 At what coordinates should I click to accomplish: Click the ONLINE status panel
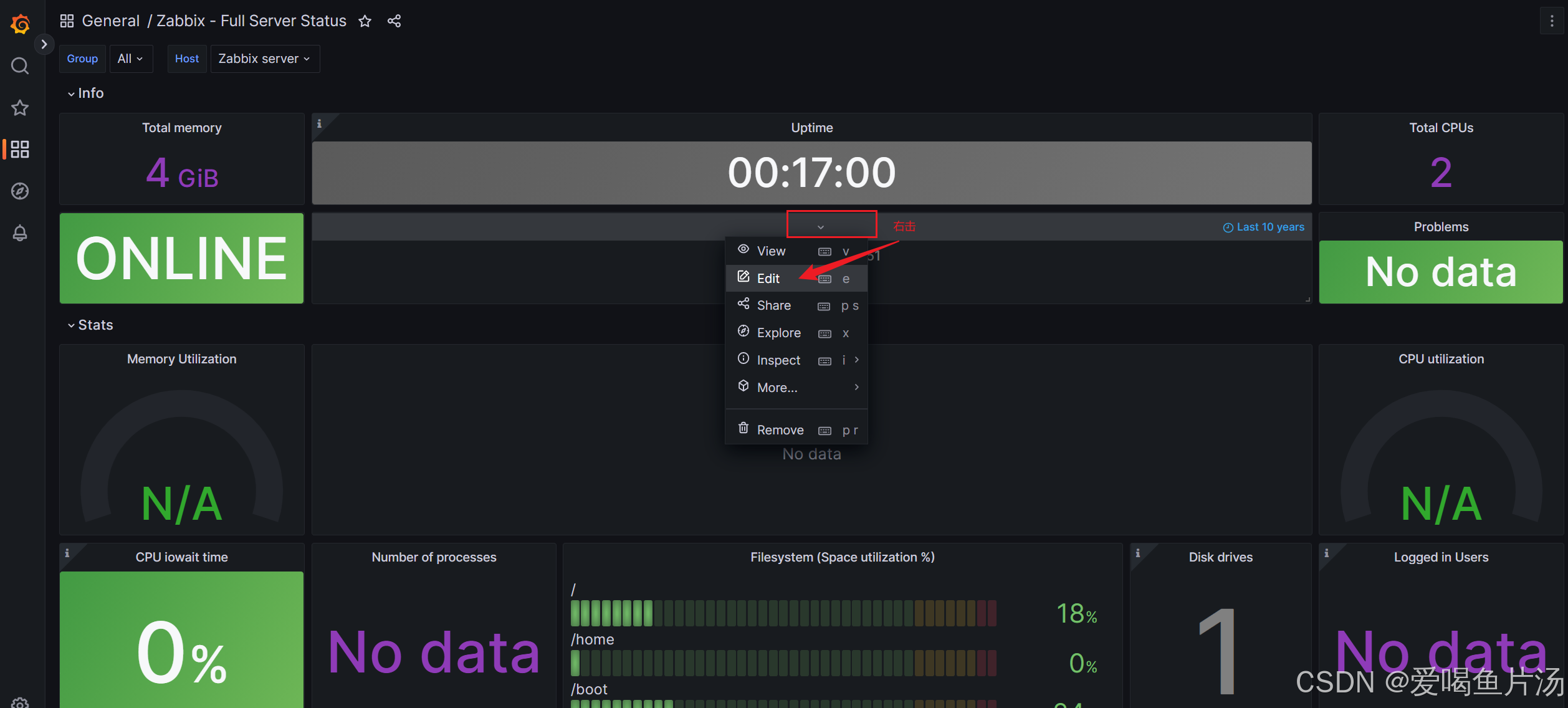[x=181, y=258]
